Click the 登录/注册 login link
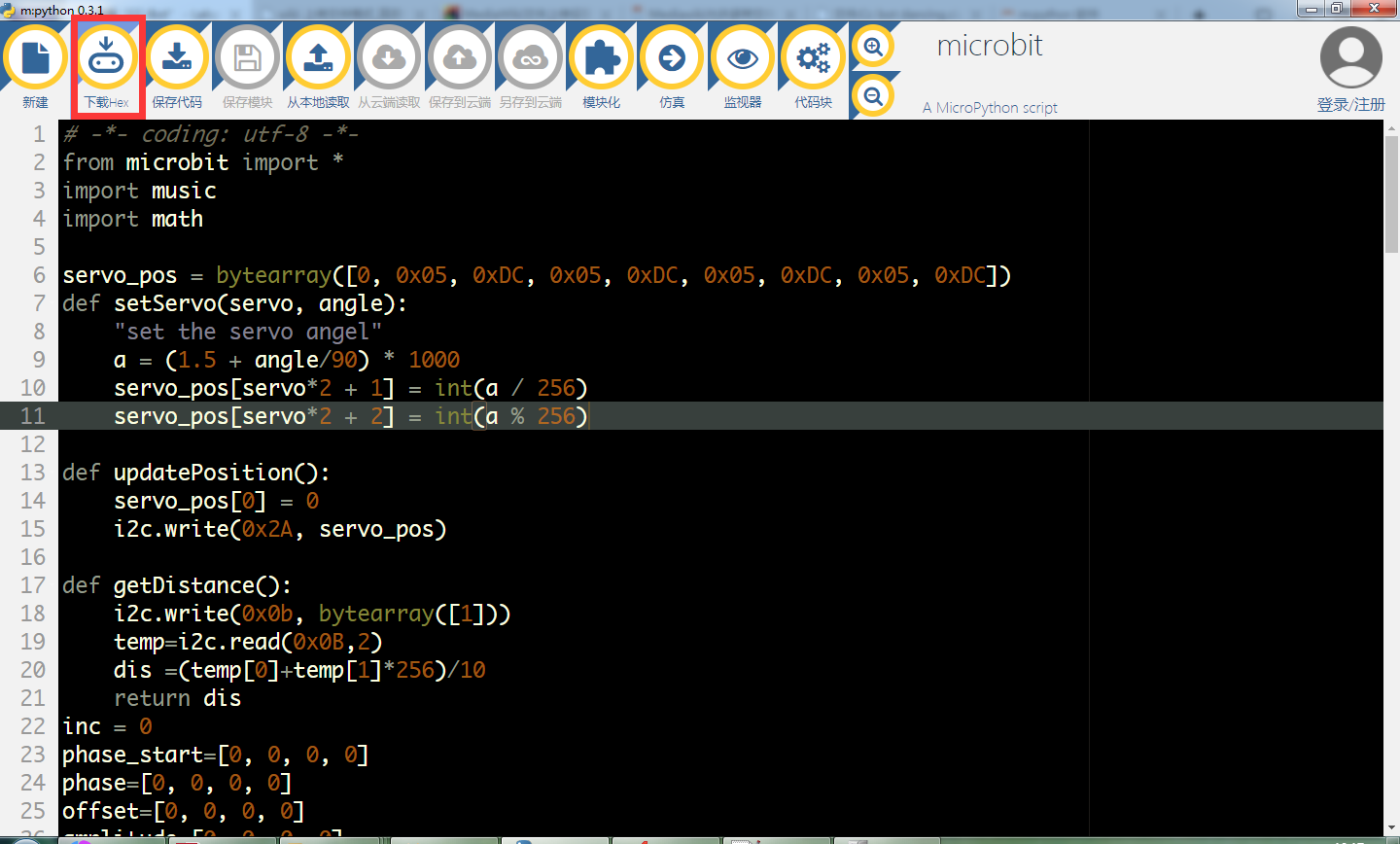The height and width of the screenshot is (844, 1400). tap(1350, 104)
